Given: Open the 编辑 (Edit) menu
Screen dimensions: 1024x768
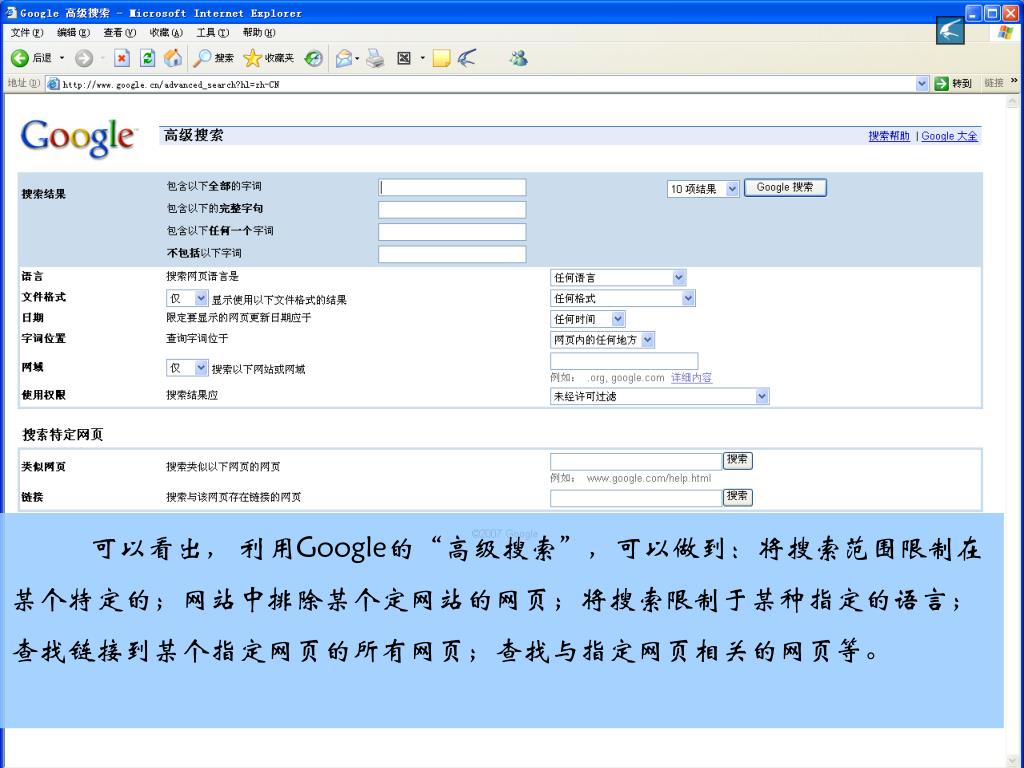Looking at the screenshot, I should pyautogui.click(x=73, y=33).
